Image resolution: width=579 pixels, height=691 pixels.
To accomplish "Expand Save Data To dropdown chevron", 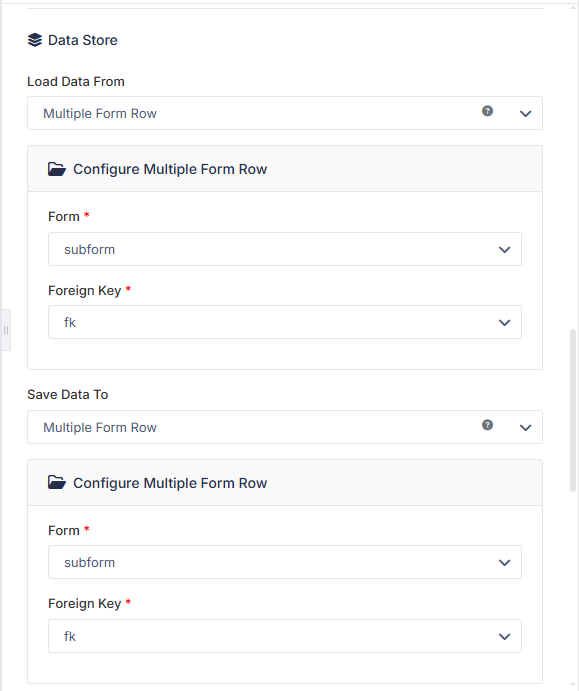I will click(x=525, y=427).
